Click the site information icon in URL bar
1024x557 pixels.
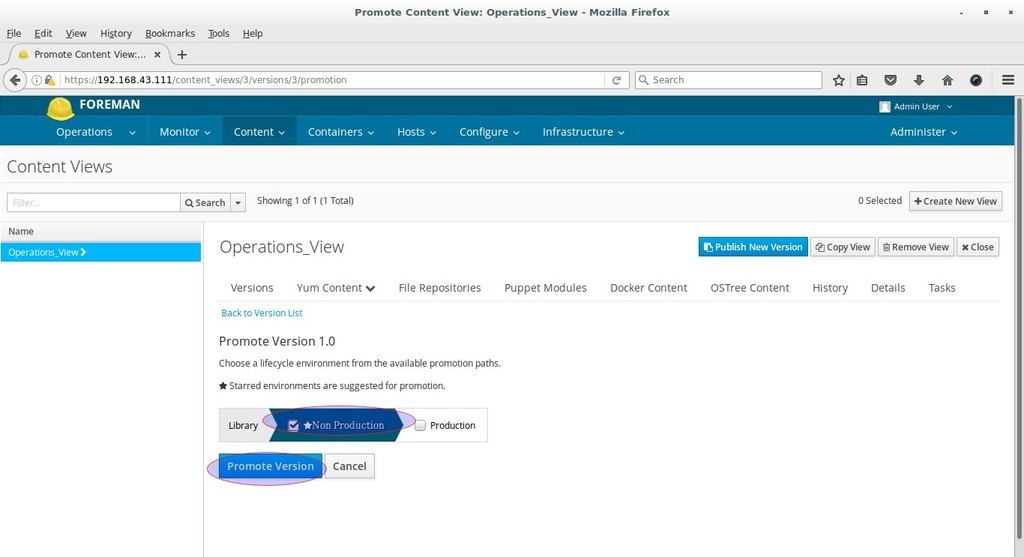click(x=37, y=80)
